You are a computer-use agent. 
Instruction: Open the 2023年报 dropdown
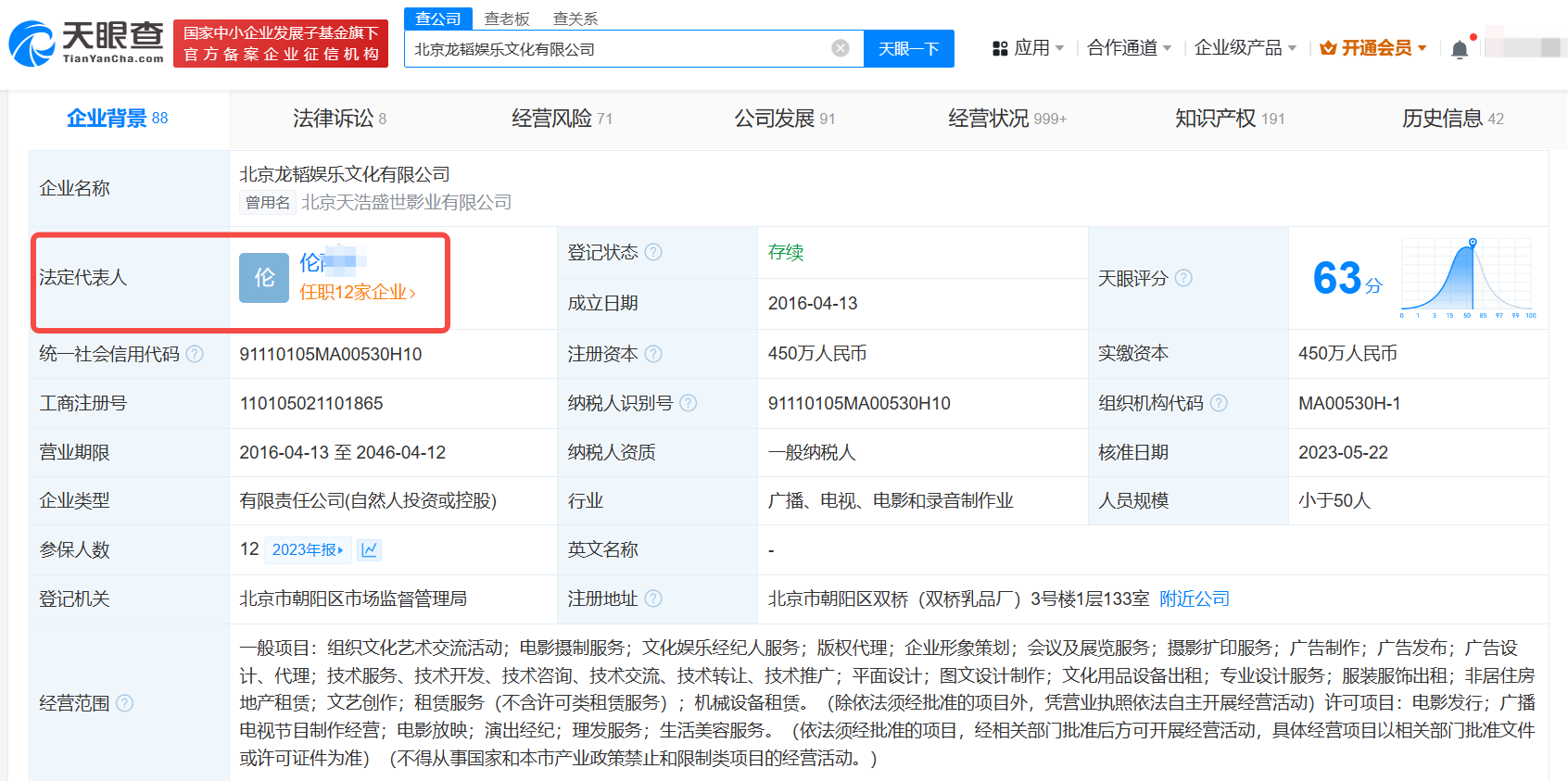click(308, 549)
